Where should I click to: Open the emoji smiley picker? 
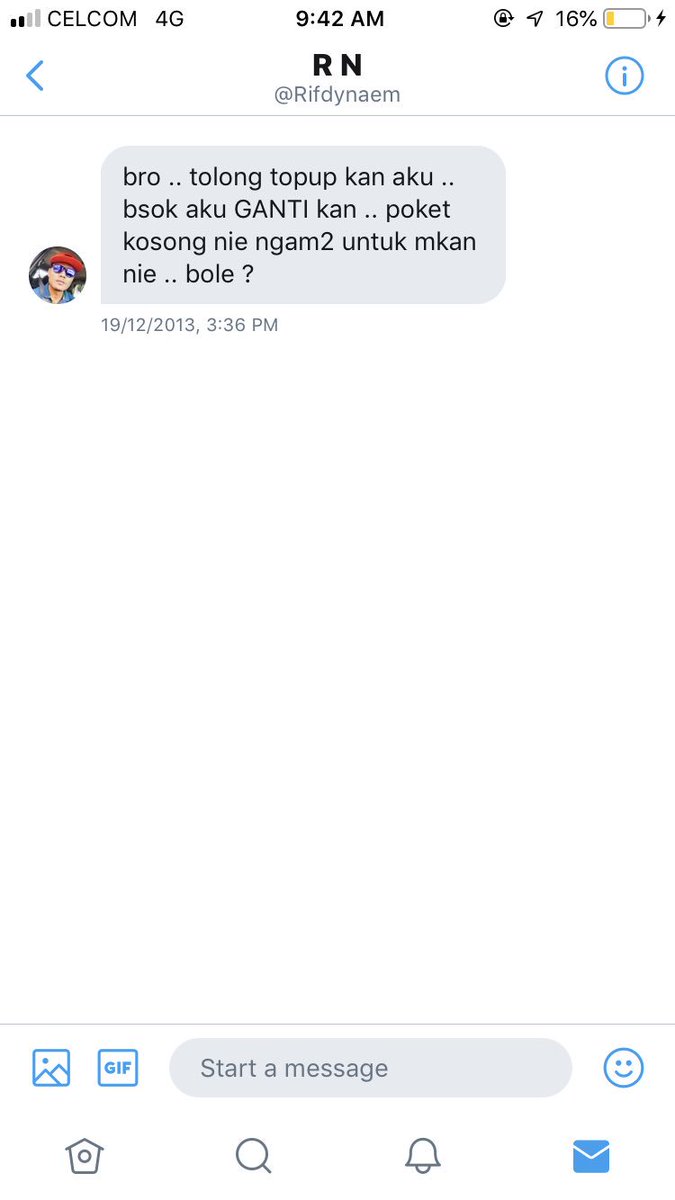pos(624,1068)
